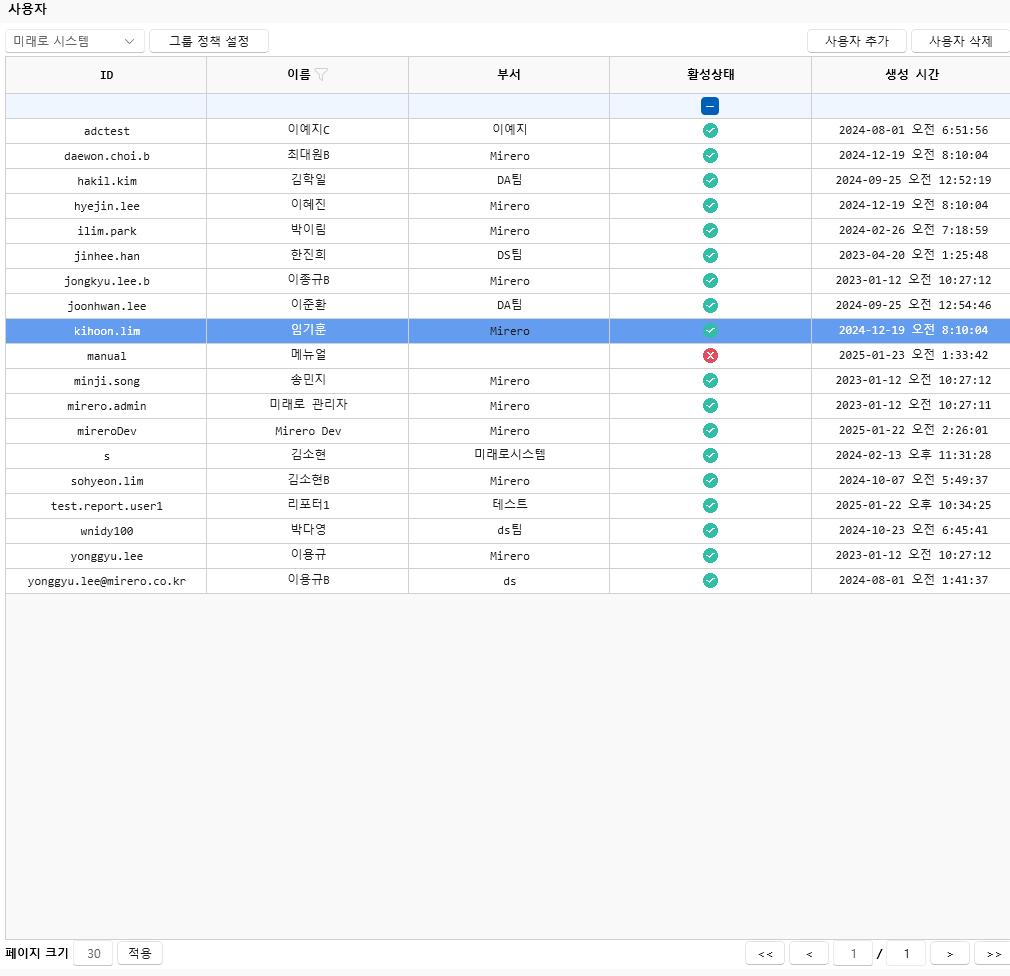Select the jinhee.han user row

coord(107,256)
